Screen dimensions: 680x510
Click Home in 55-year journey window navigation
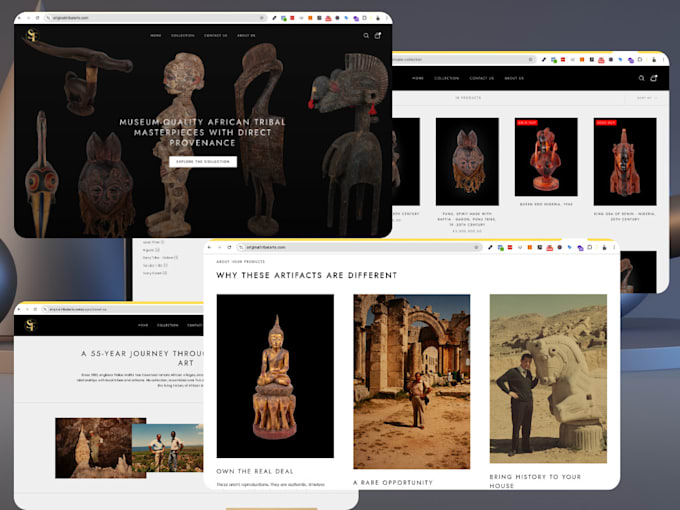click(143, 325)
